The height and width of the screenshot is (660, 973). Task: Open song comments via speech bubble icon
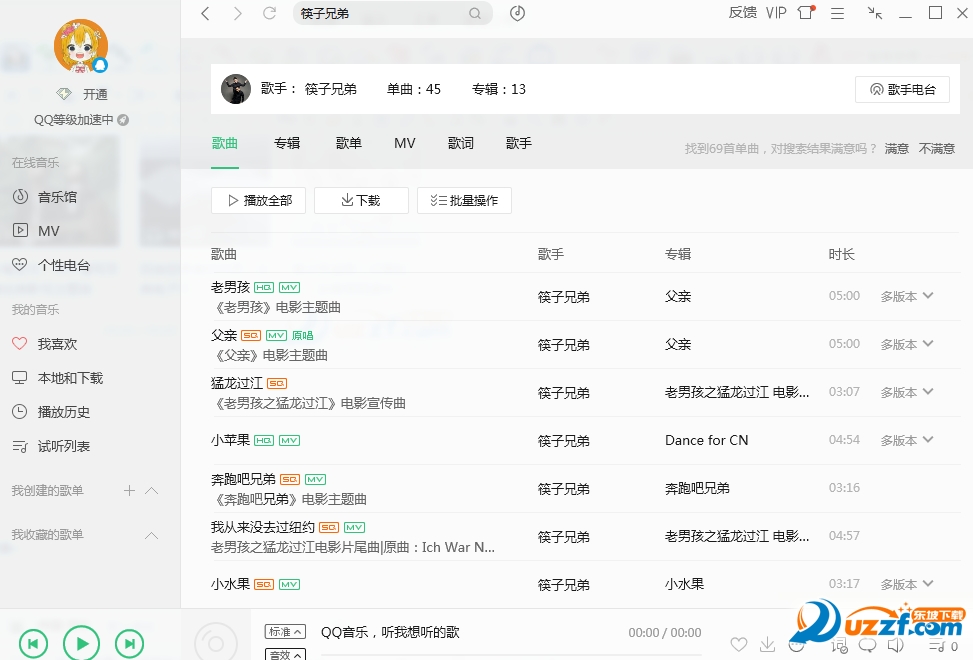867,645
